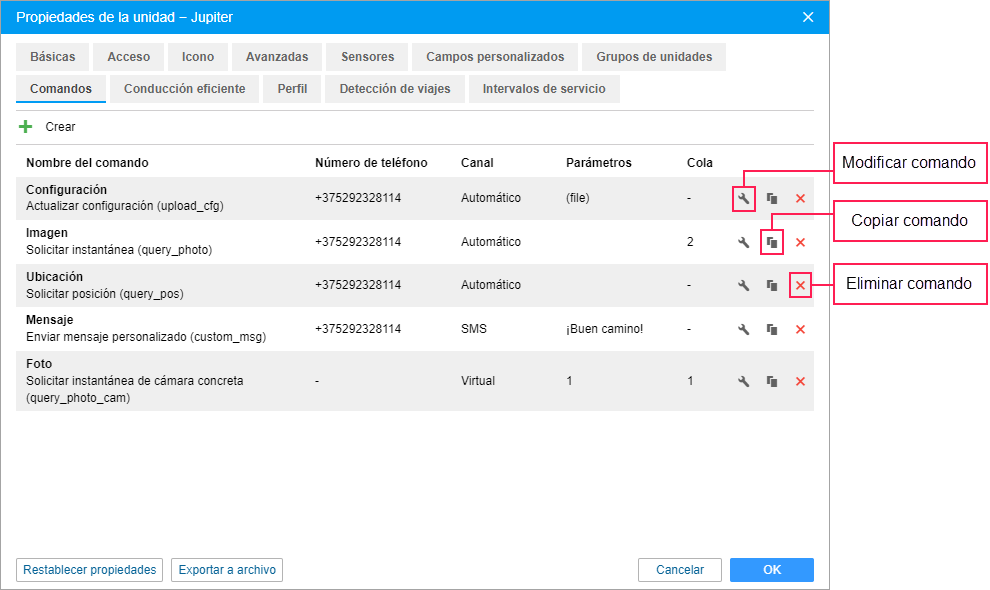Click 'Solicitar instantánea (query_photo)' text
The width and height of the screenshot is (990, 590).
(x=119, y=250)
